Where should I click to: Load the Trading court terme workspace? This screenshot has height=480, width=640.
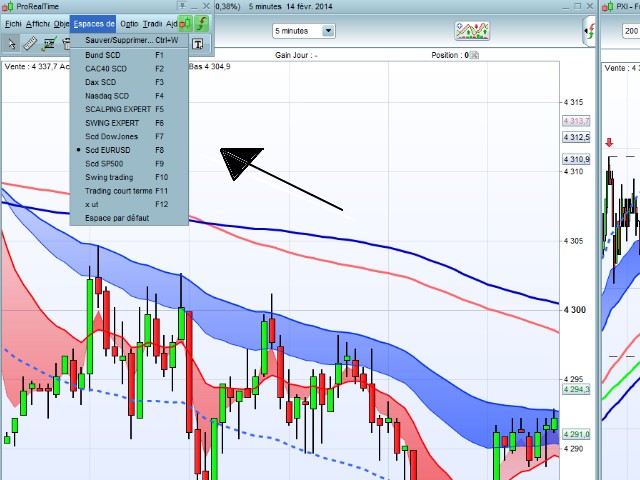[129, 191]
